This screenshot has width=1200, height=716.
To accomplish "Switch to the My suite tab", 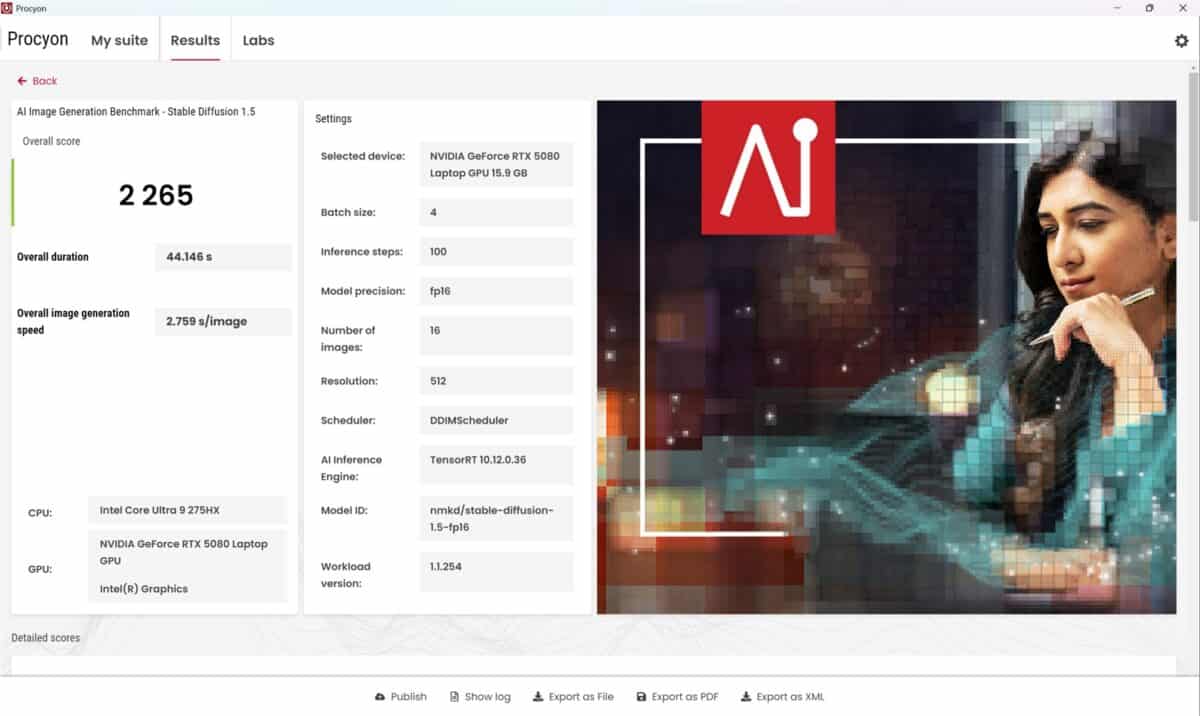I will [x=119, y=41].
